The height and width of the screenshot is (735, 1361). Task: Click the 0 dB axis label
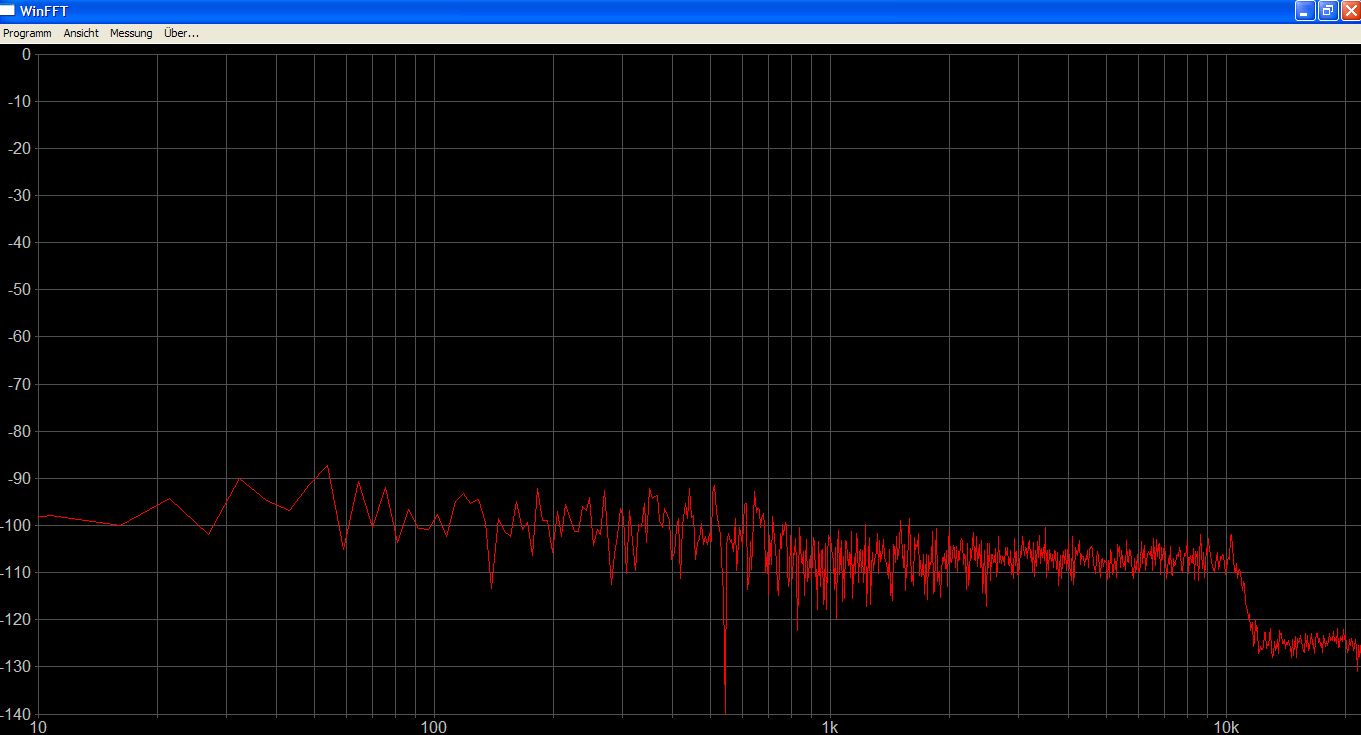[27, 54]
